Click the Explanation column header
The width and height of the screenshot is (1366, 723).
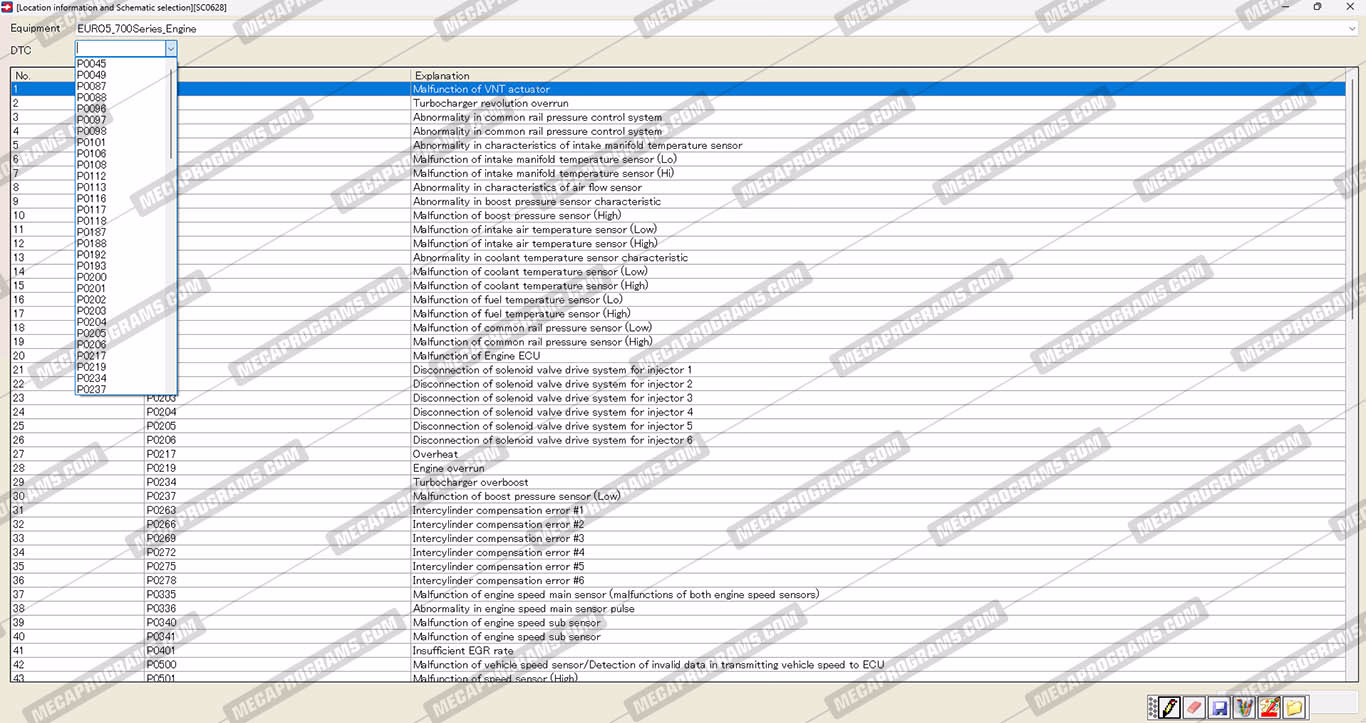(x=441, y=76)
